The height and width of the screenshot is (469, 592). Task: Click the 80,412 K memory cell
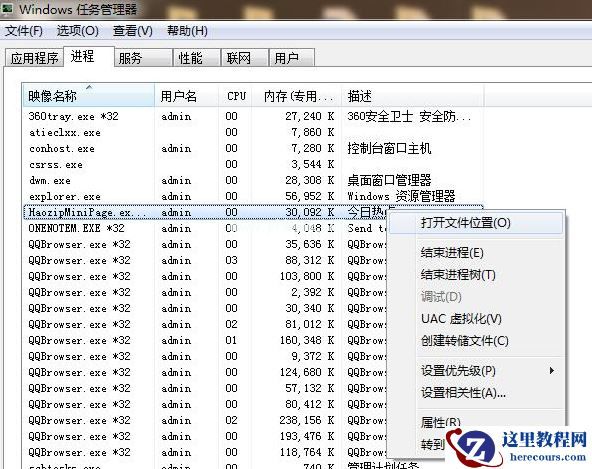click(x=310, y=404)
